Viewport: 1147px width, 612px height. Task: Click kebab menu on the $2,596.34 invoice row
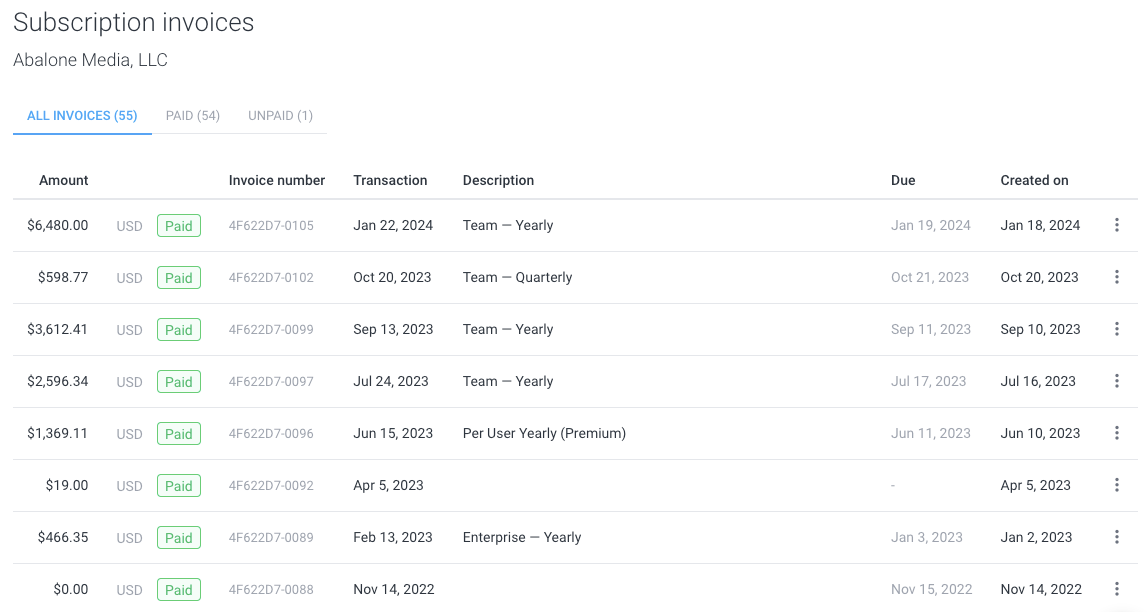click(1116, 381)
